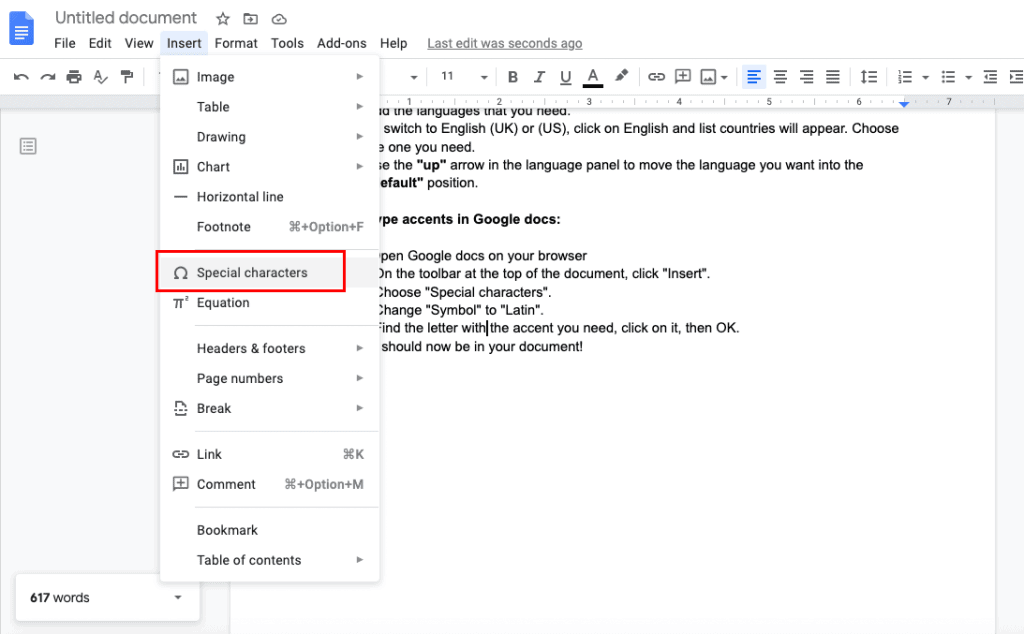Toggle Italic formatting
This screenshot has height=634, width=1024.
coord(539,77)
